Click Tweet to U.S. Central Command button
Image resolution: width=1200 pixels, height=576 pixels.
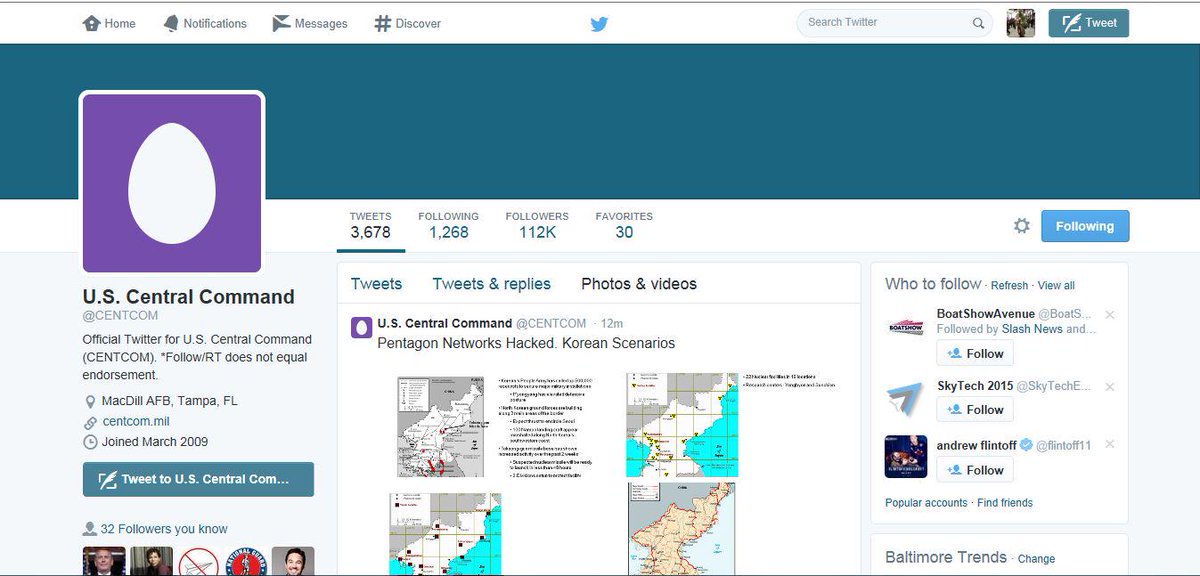[198, 479]
